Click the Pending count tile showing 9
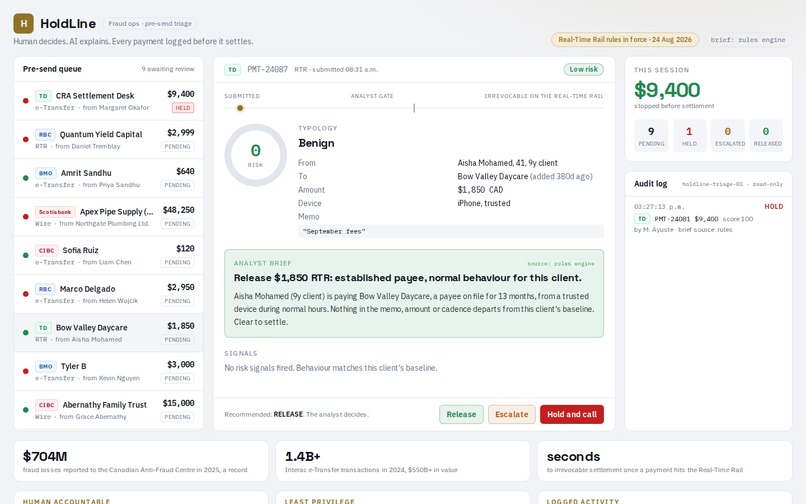This screenshot has width=806, height=504. pos(651,136)
